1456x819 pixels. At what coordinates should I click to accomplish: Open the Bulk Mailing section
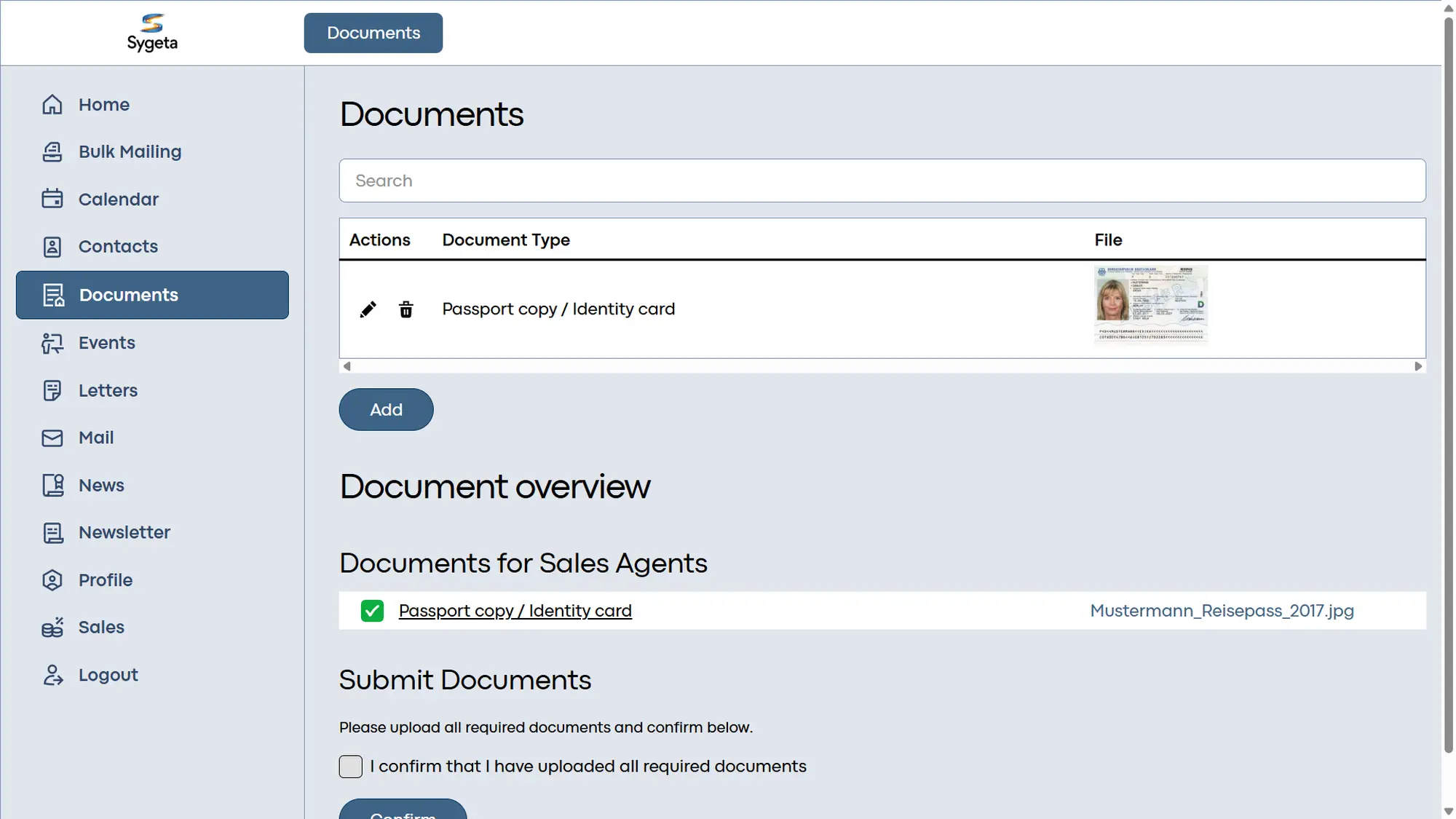click(130, 151)
